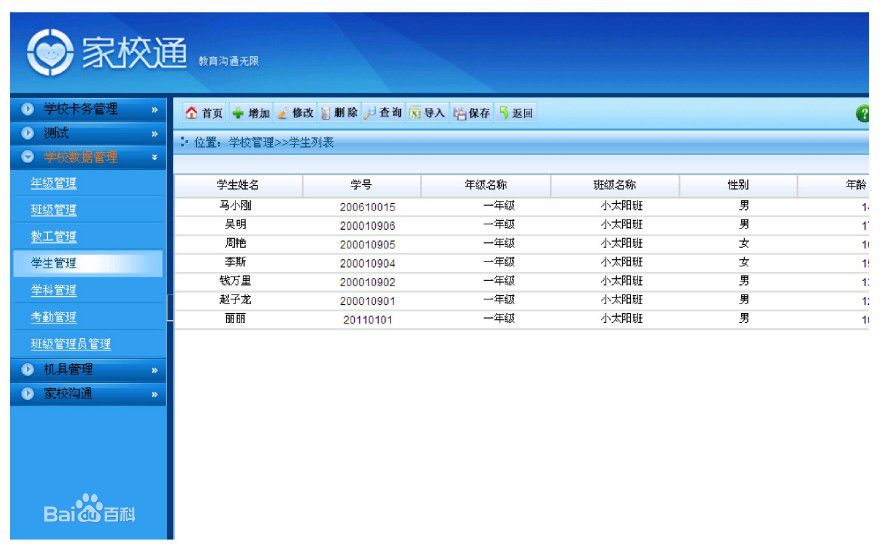Toggle the sidebar collapse handle

[x=170, y=308]
